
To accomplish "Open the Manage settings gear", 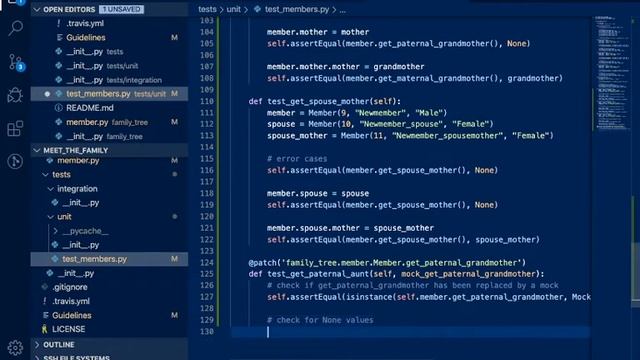I will (15, 348).
